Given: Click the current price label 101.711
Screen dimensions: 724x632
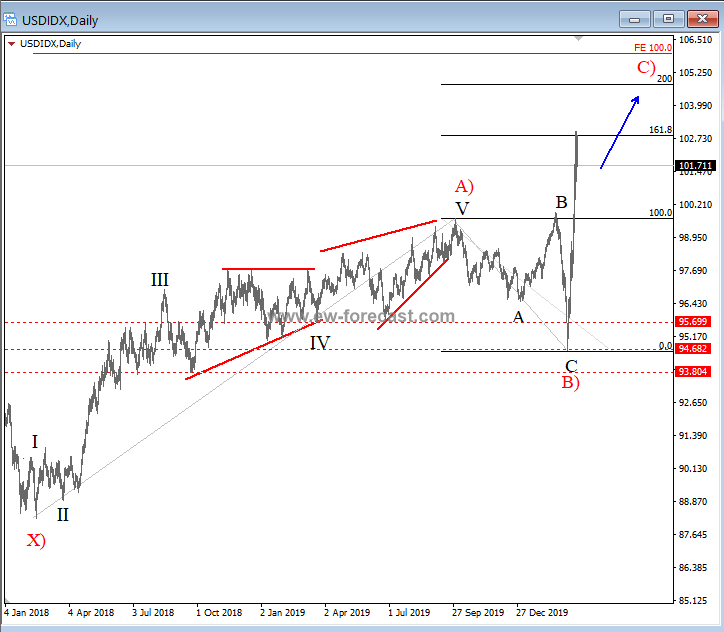Looking at the screenshot, I should (694, 165).
